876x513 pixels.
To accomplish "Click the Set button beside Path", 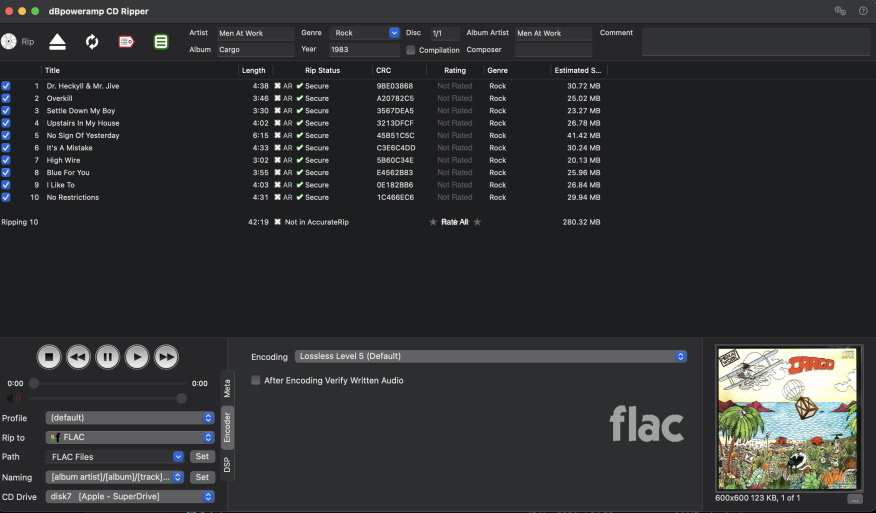I will (202, 457).
